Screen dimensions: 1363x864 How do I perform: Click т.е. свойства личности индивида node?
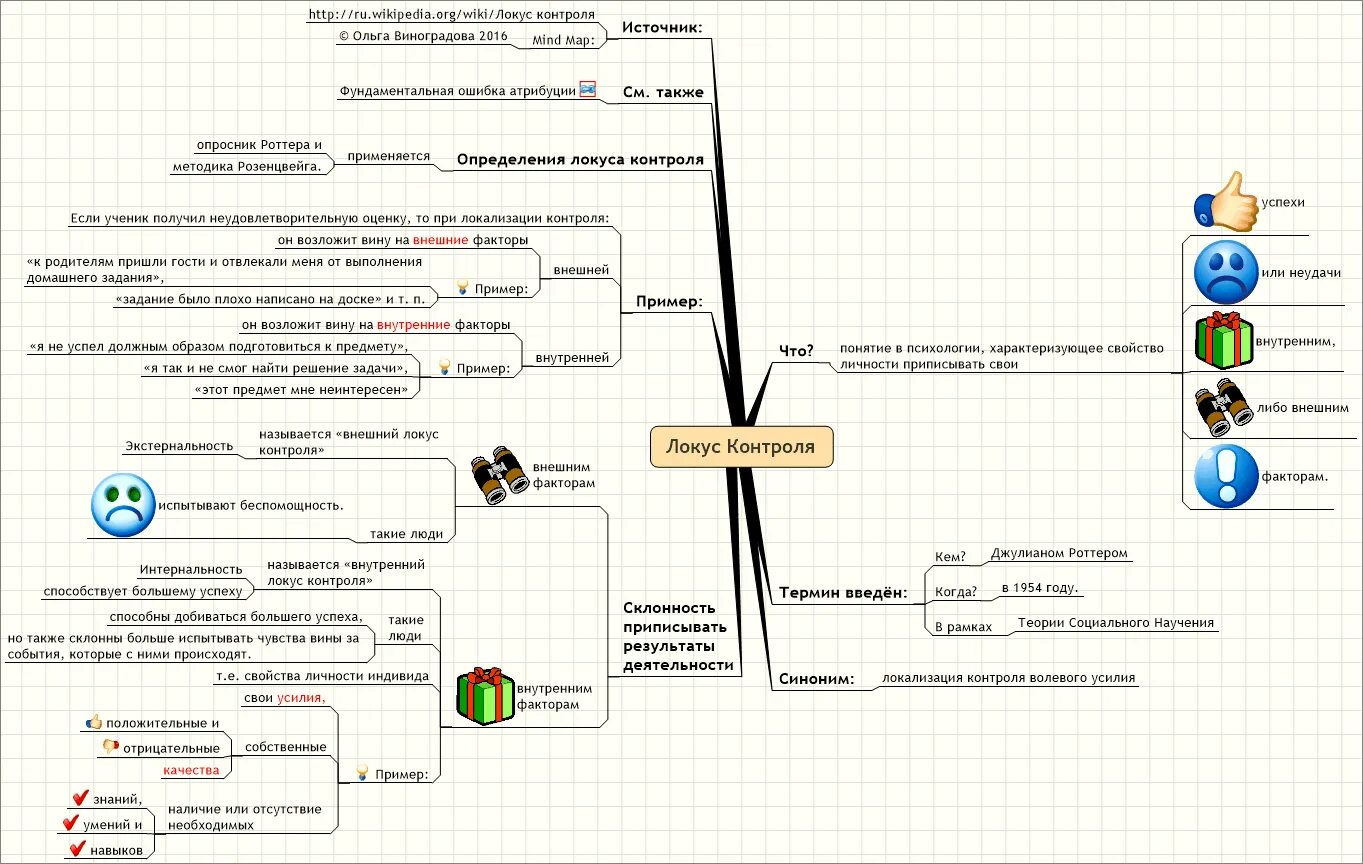coord(322,676)
